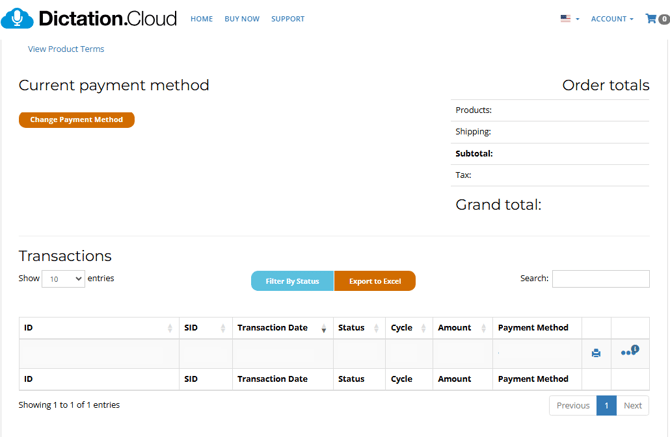Sort table by Amount column

coord(461,328)
